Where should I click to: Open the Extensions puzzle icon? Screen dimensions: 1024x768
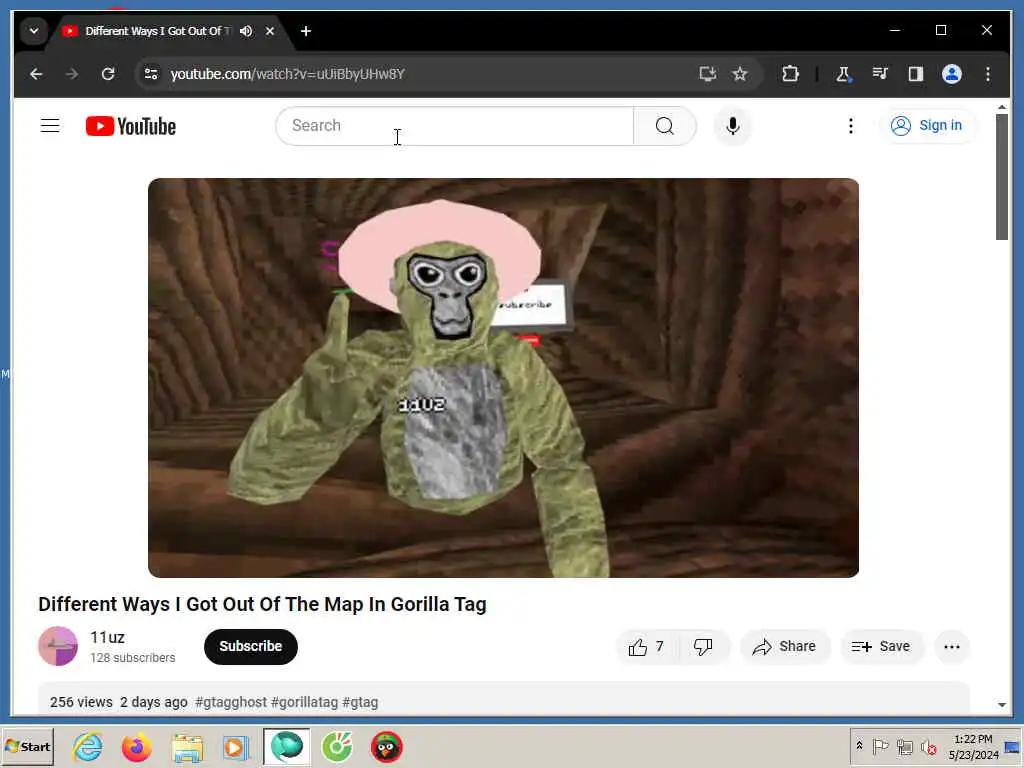[790, 74]
